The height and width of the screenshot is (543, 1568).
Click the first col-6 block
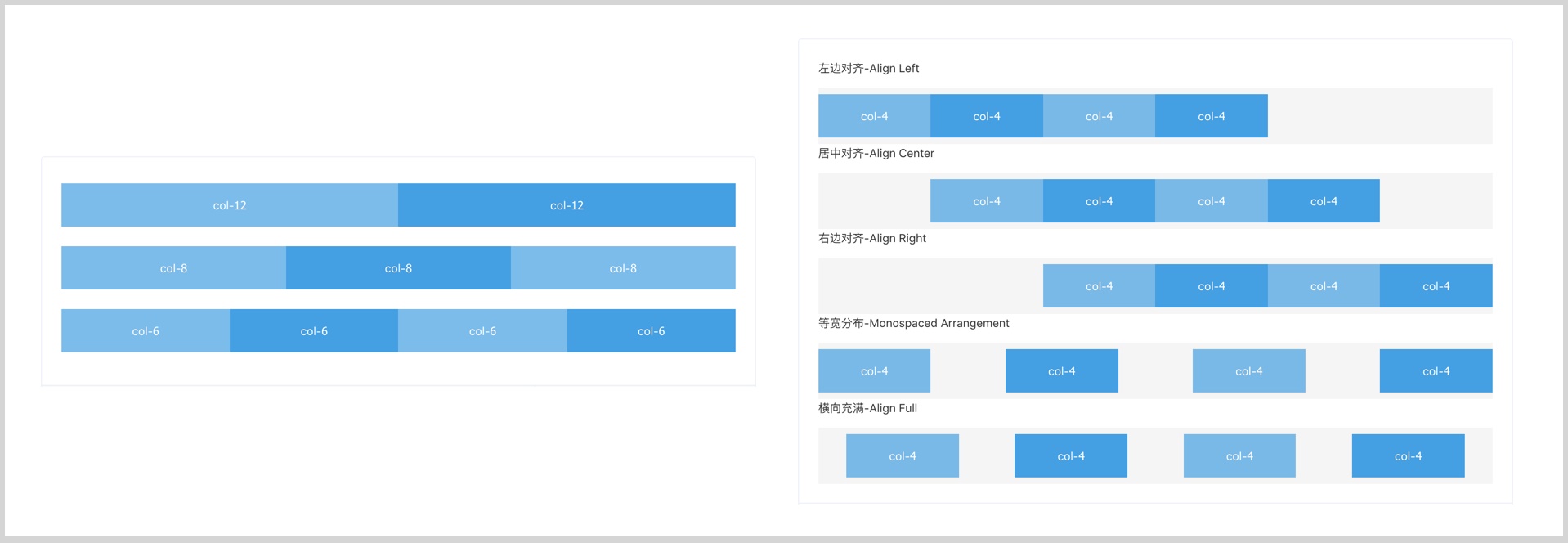[x=146, y=331]
